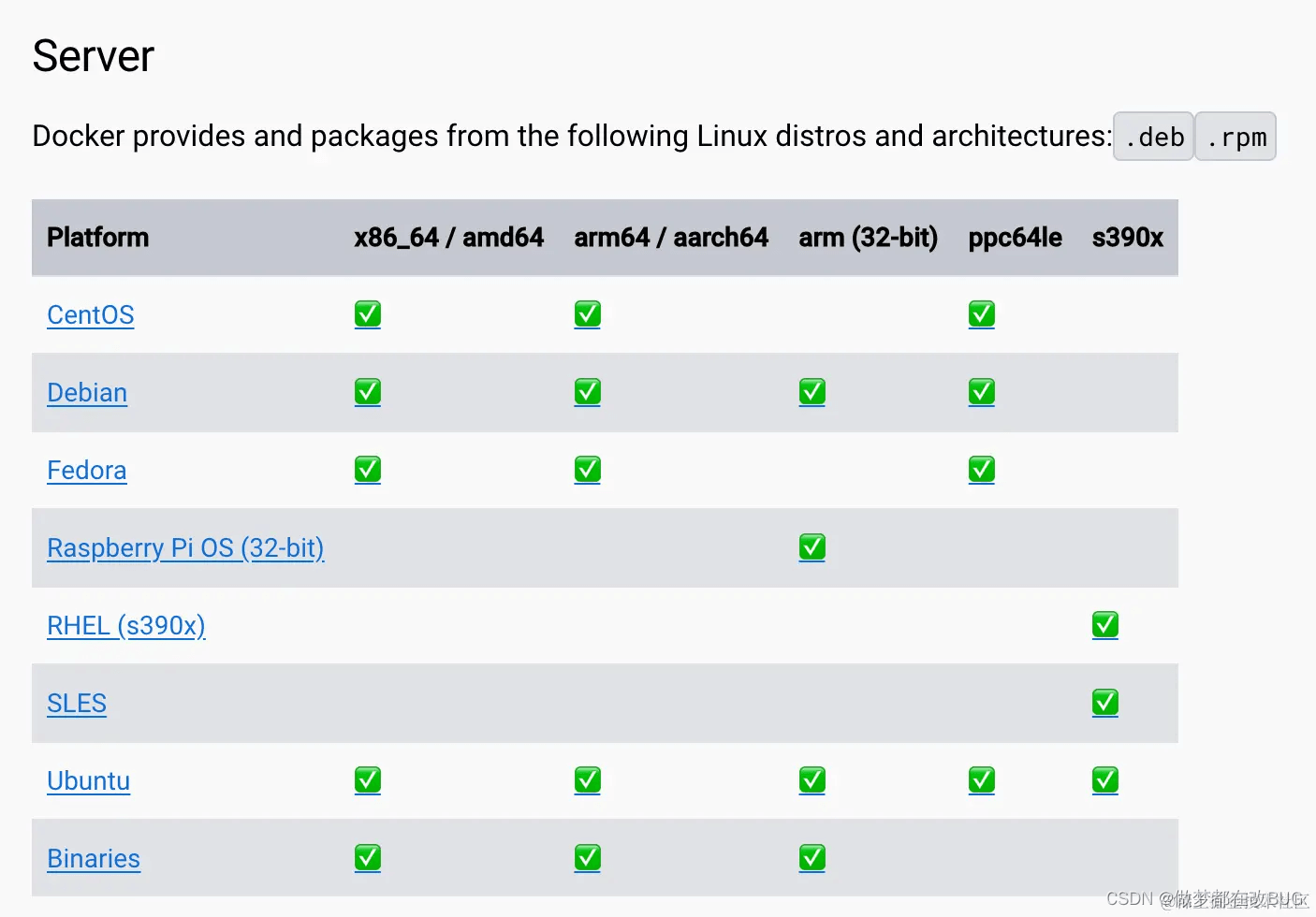The width and height of the screenshot is (1316, 917).
Task: Click Ubuntu x86_64 / amd64 checkmark
Action: coord(368,780)
